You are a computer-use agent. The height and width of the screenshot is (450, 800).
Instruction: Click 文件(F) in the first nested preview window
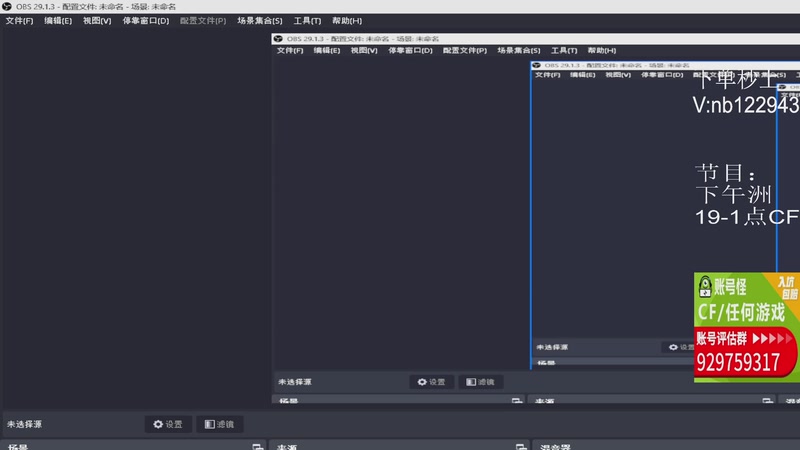pyautogui.click(x=290, y=51)
